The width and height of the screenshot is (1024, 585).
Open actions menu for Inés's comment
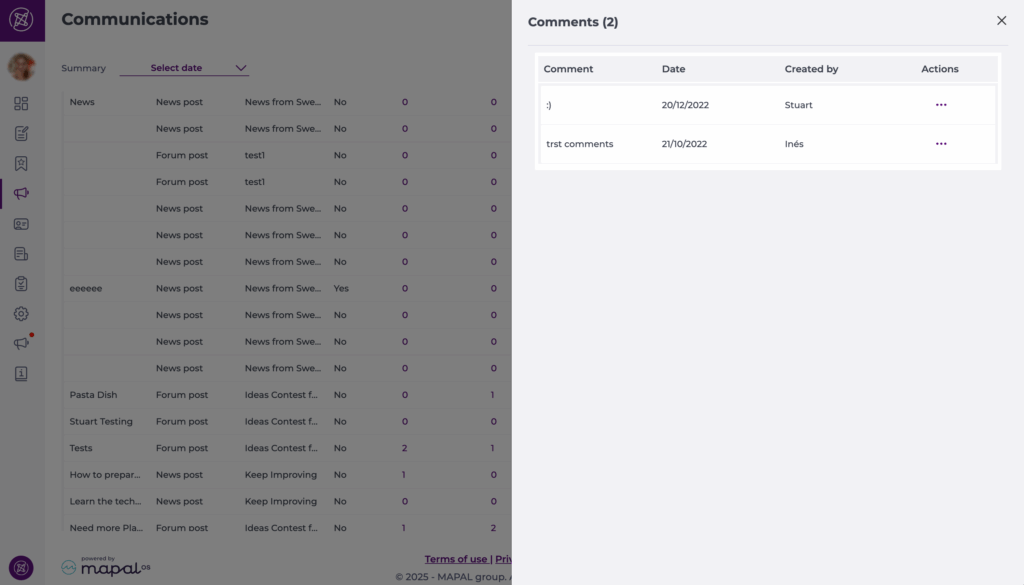tap(940, 144)
